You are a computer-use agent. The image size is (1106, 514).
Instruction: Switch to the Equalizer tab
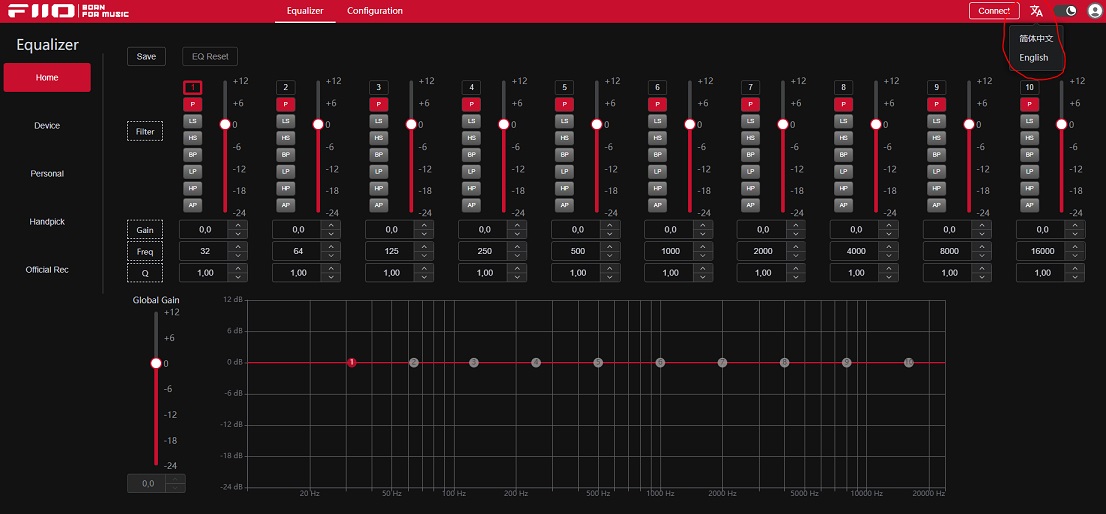coord(305,11)
